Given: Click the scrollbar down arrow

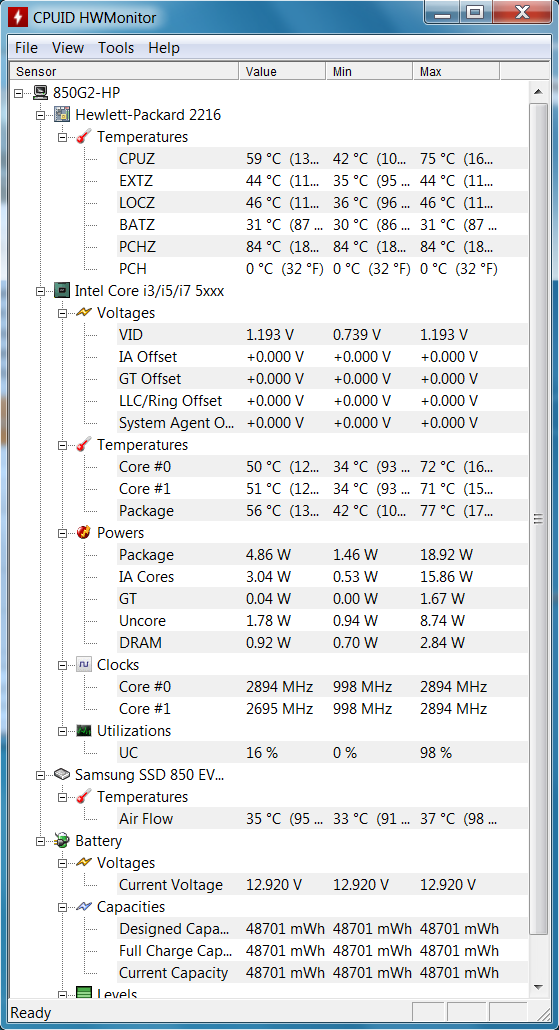Looking at the screenshot, I should (x=538, y=987).
